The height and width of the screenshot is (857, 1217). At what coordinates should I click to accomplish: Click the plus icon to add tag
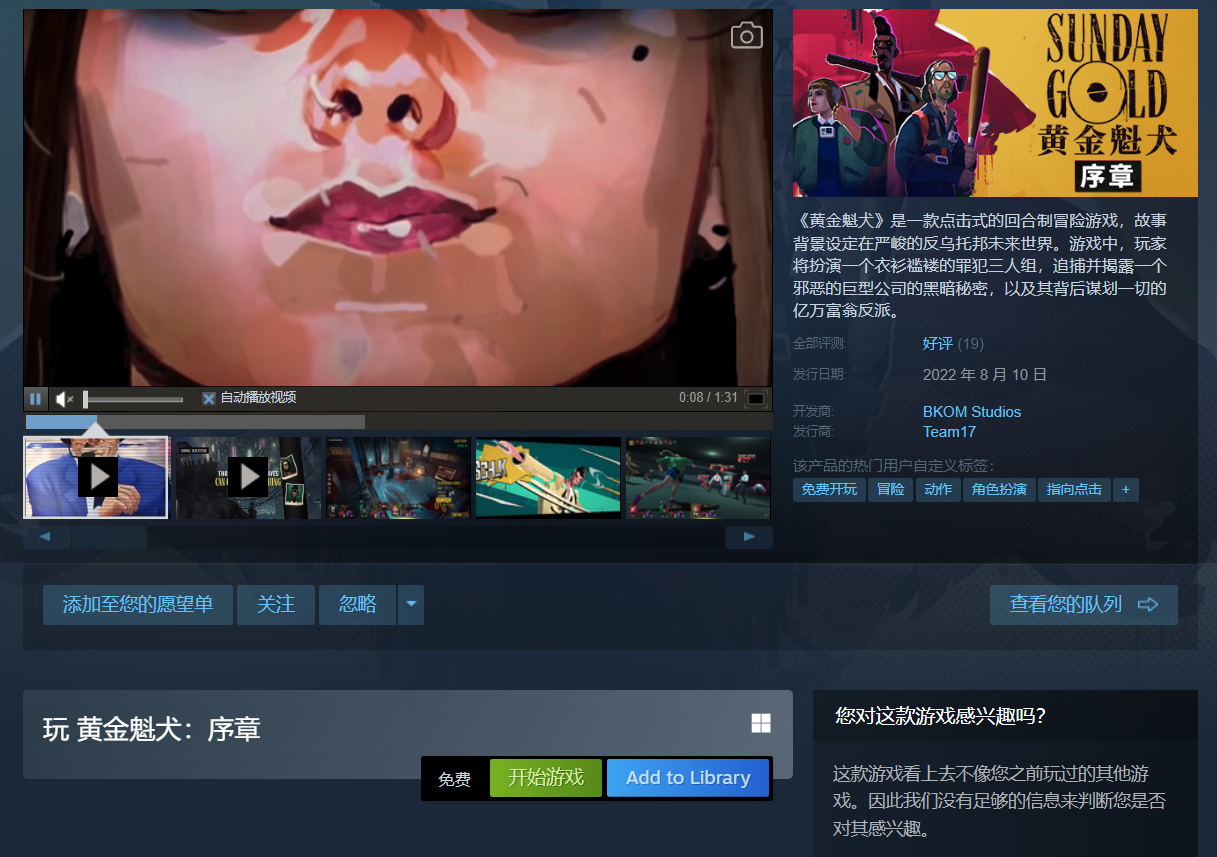click(1125, 490)
